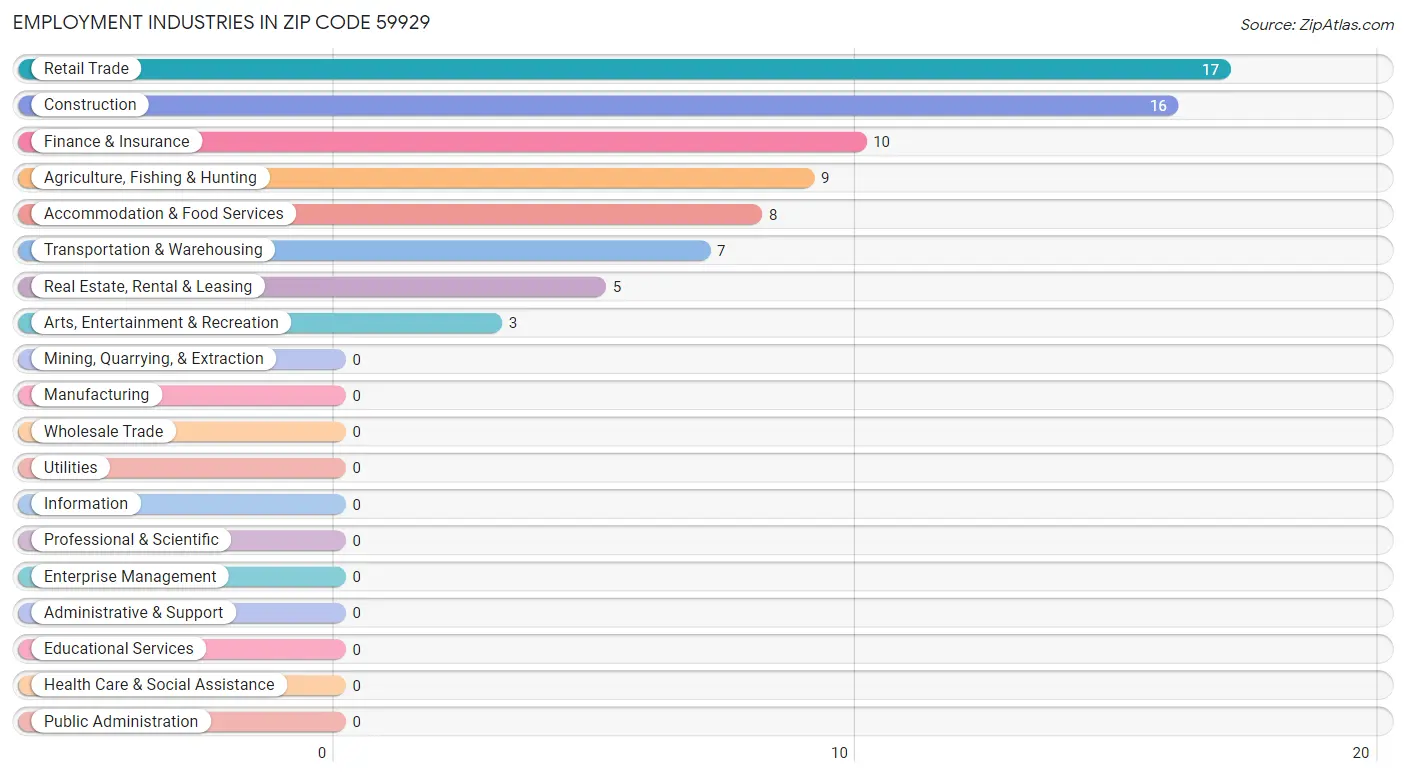Click Mining, Quarrying, & Extraction label
The image size is (1406, 776).
click(x=154, y=359)
